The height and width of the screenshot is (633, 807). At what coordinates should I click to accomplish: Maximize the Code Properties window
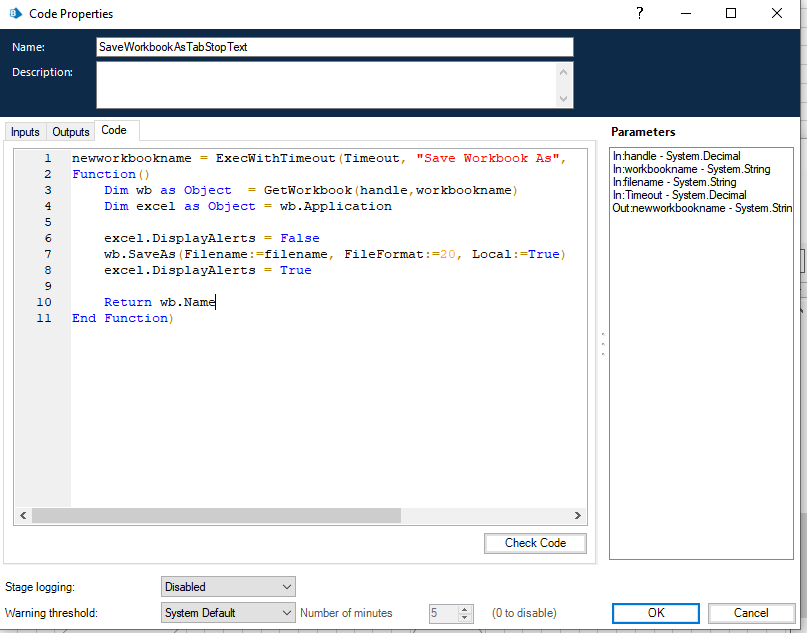[x=731, y=13]
